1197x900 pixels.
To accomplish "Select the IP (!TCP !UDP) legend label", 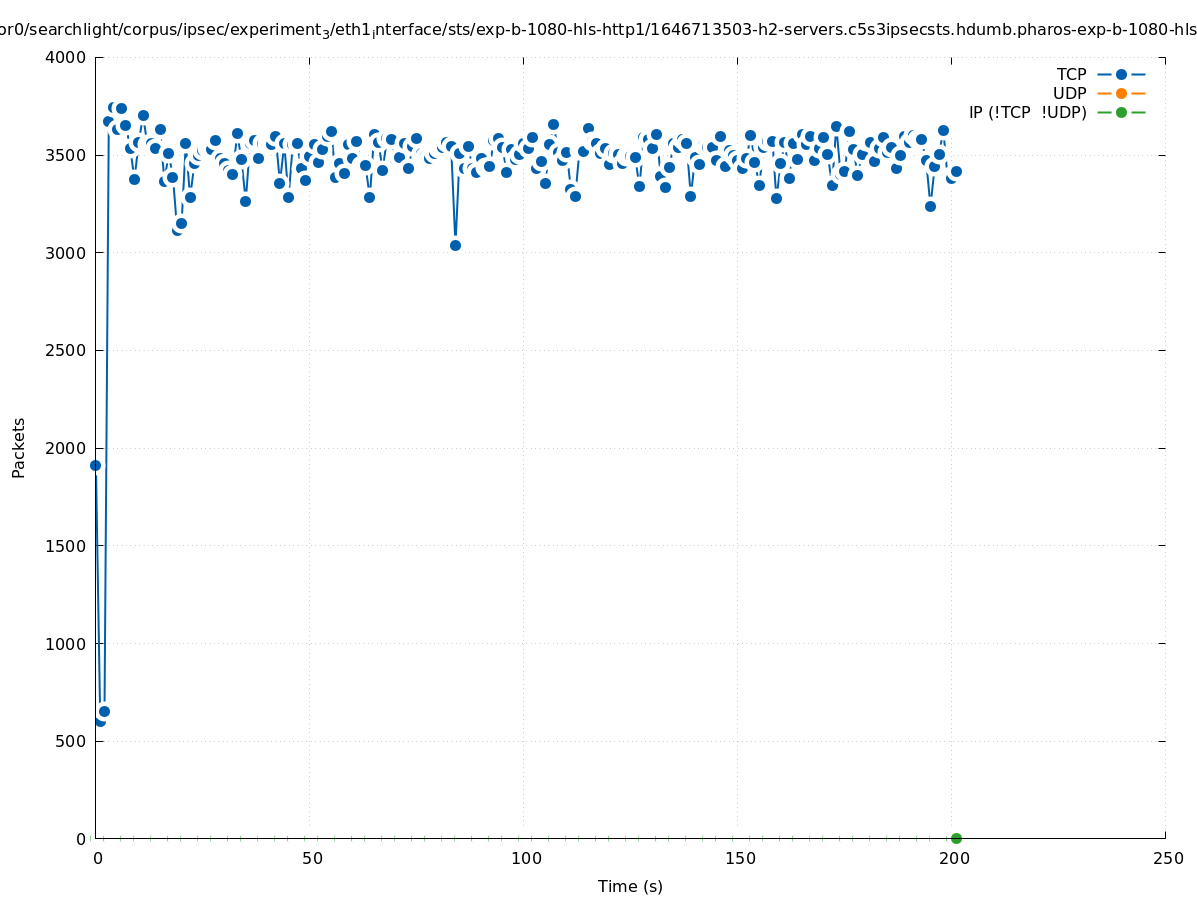I will tap(1027, 112).
